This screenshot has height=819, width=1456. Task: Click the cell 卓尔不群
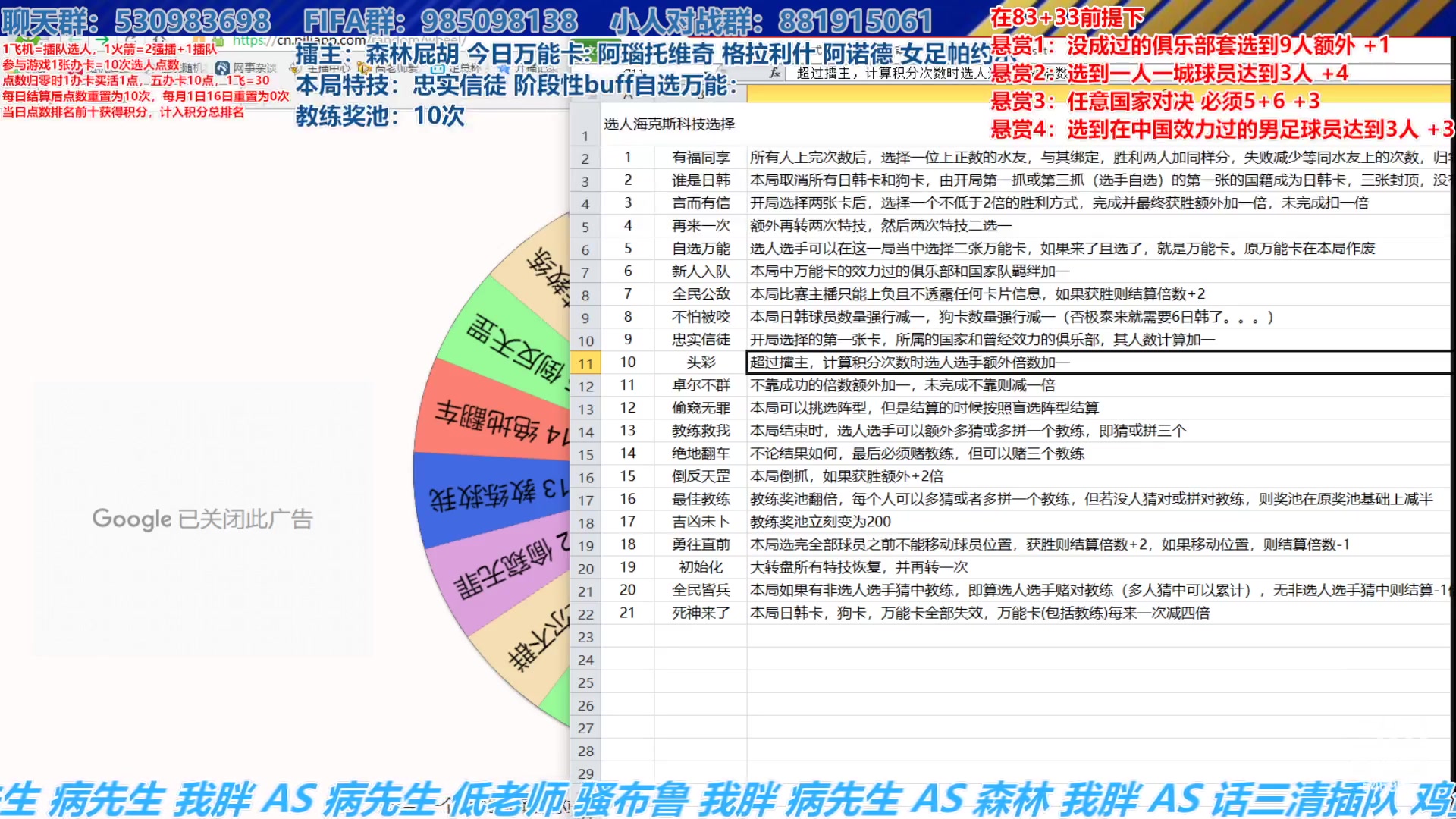click(x=701, y=385)
